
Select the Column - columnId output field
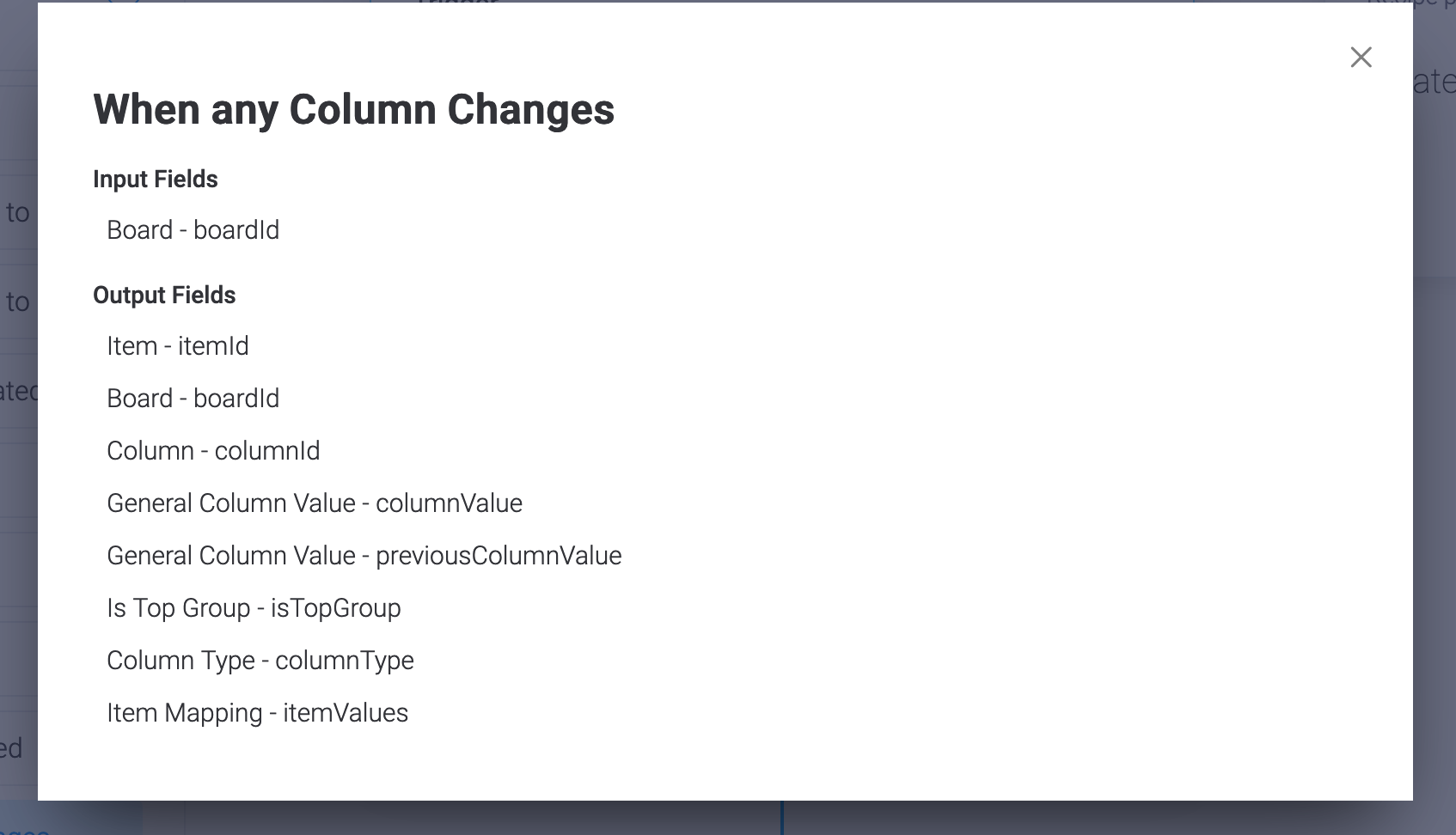pyautogui.click(x=213, y=450)
